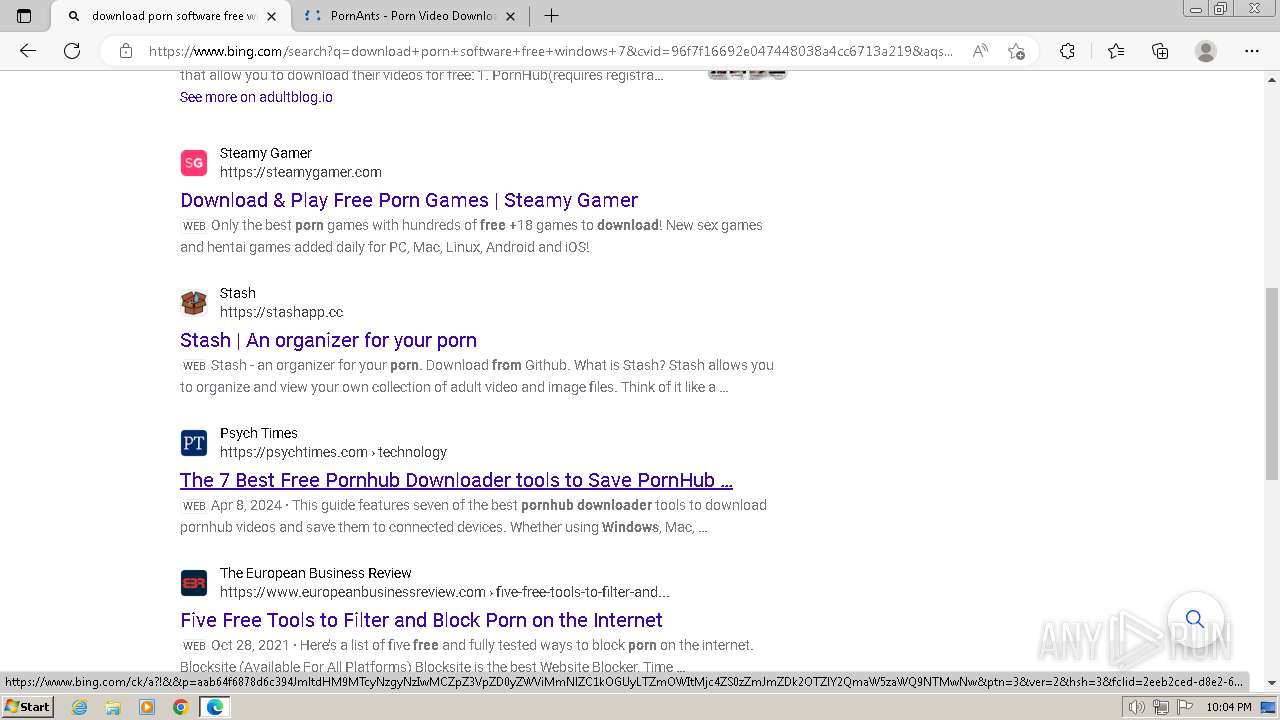The height and width of the screenshot is (720, 1280).
Task: Close the PornAnts tab
Action: tap(511, 16)
